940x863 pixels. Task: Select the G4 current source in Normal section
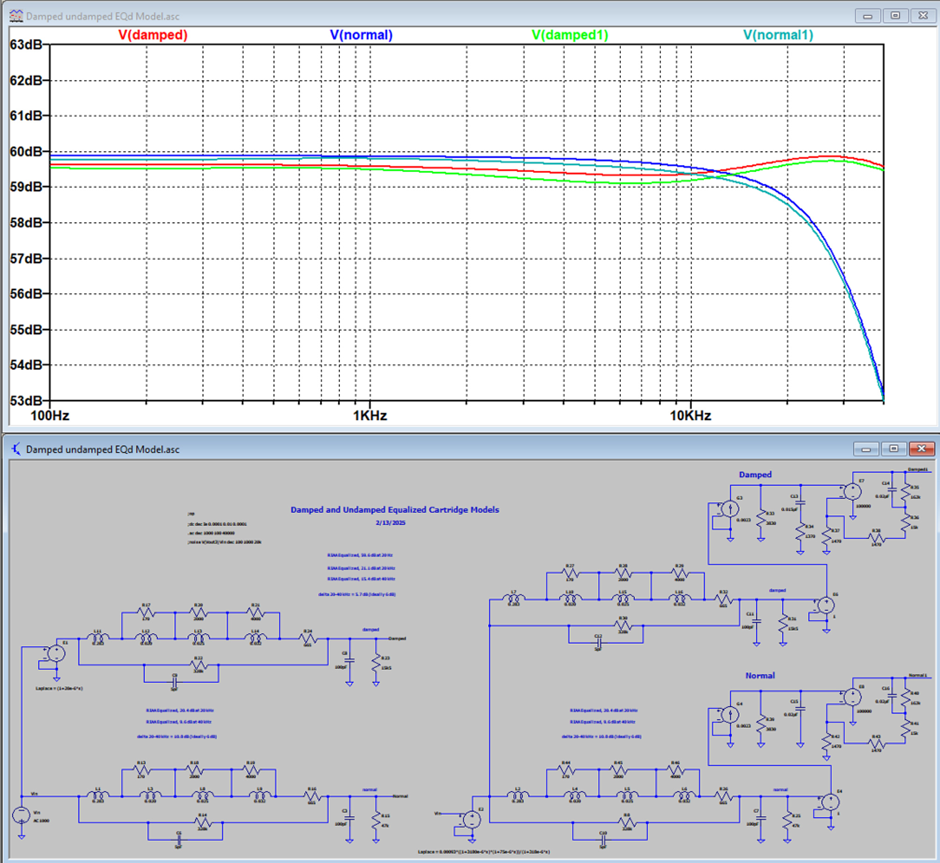730,714
